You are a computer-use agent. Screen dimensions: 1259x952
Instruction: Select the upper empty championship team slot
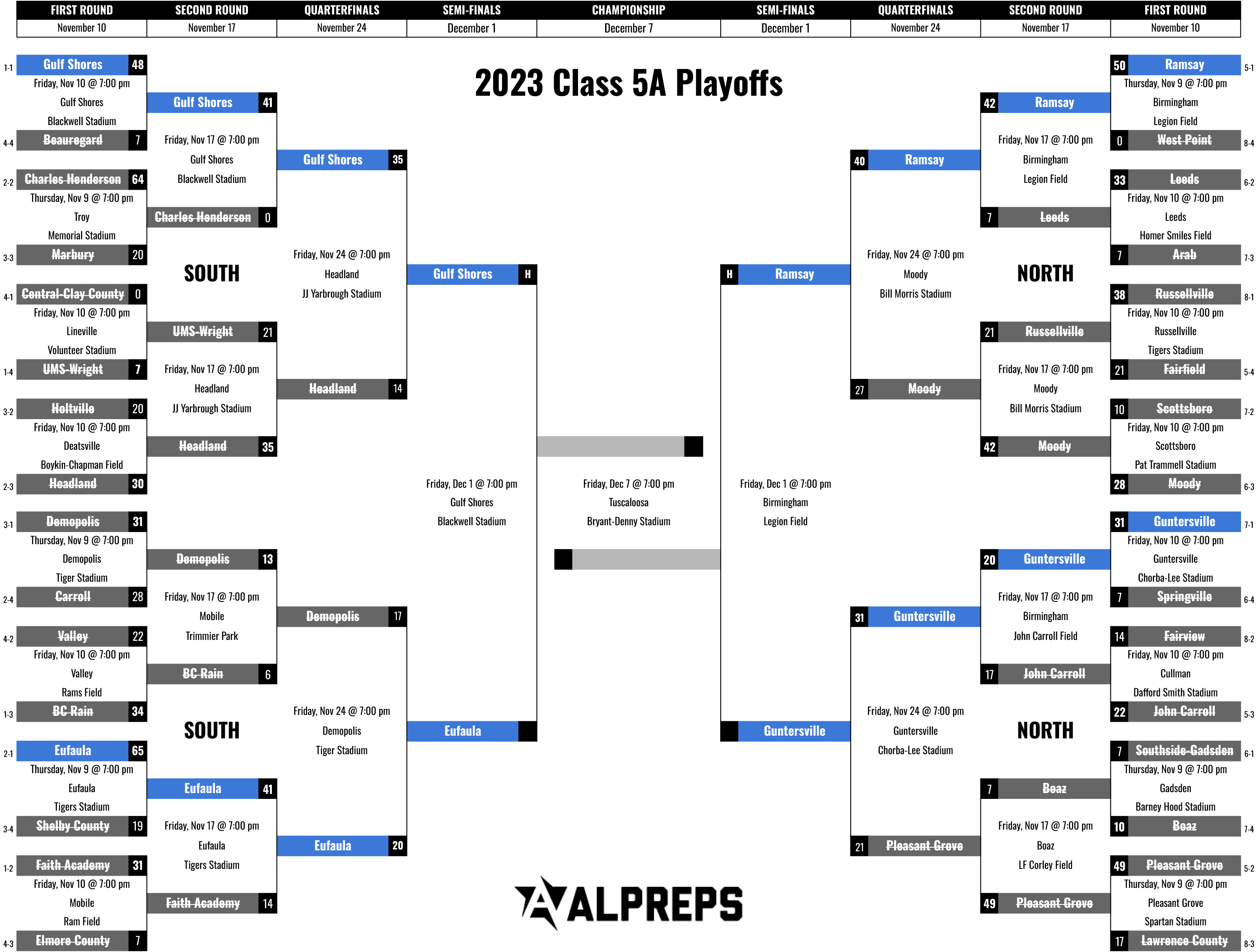point(611,446)
